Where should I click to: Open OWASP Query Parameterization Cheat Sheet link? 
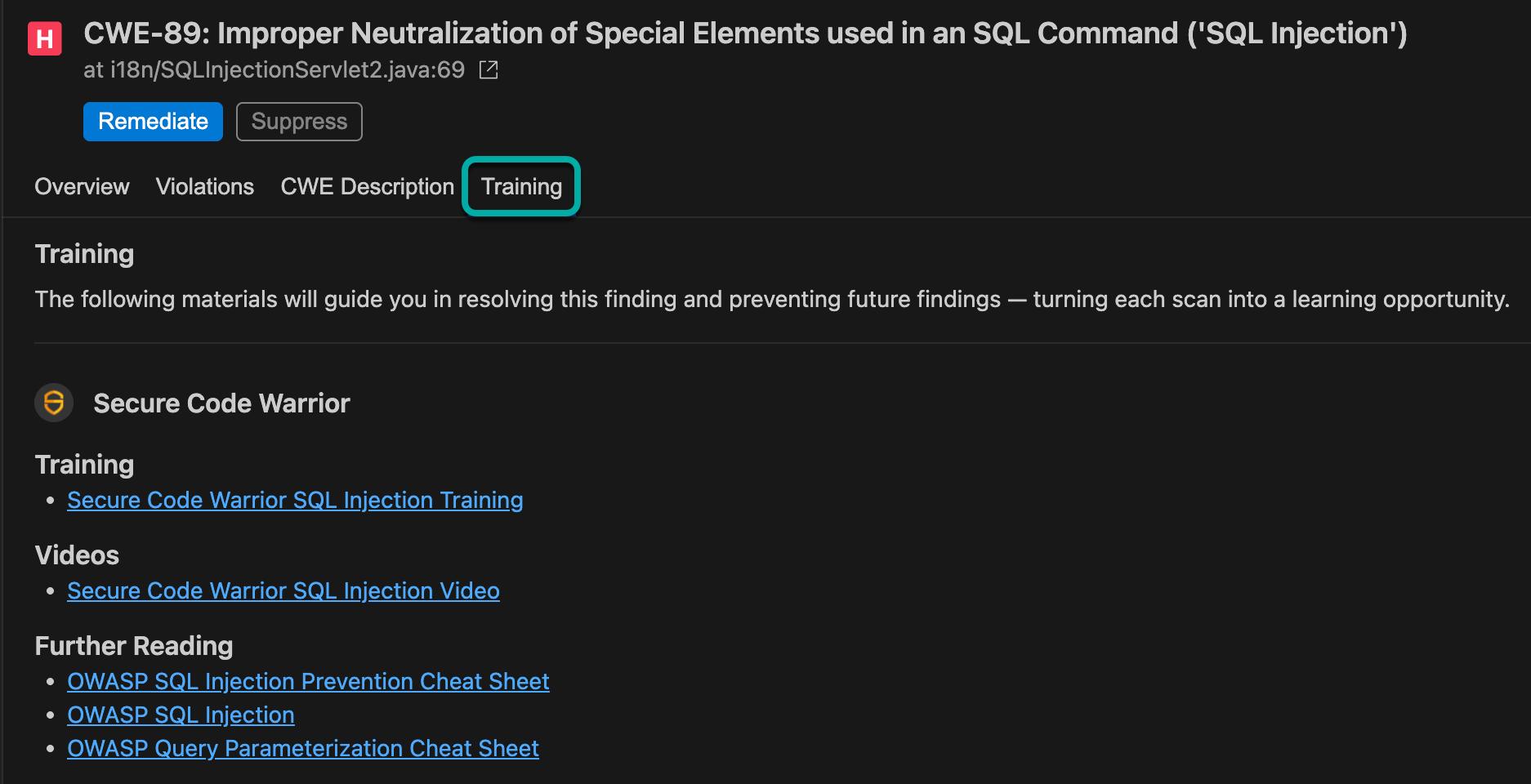[303, 748]
